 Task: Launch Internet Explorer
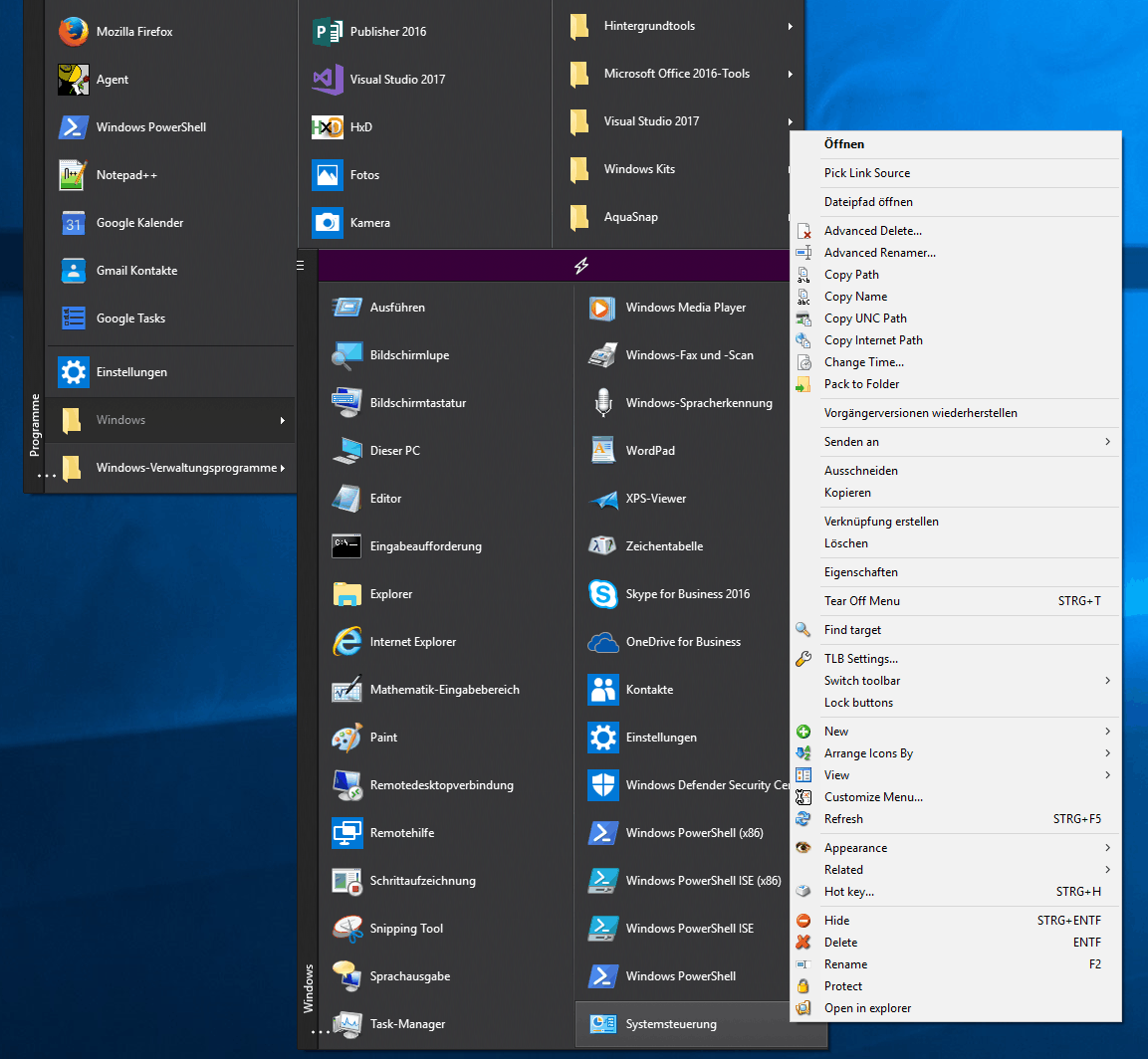446,642
